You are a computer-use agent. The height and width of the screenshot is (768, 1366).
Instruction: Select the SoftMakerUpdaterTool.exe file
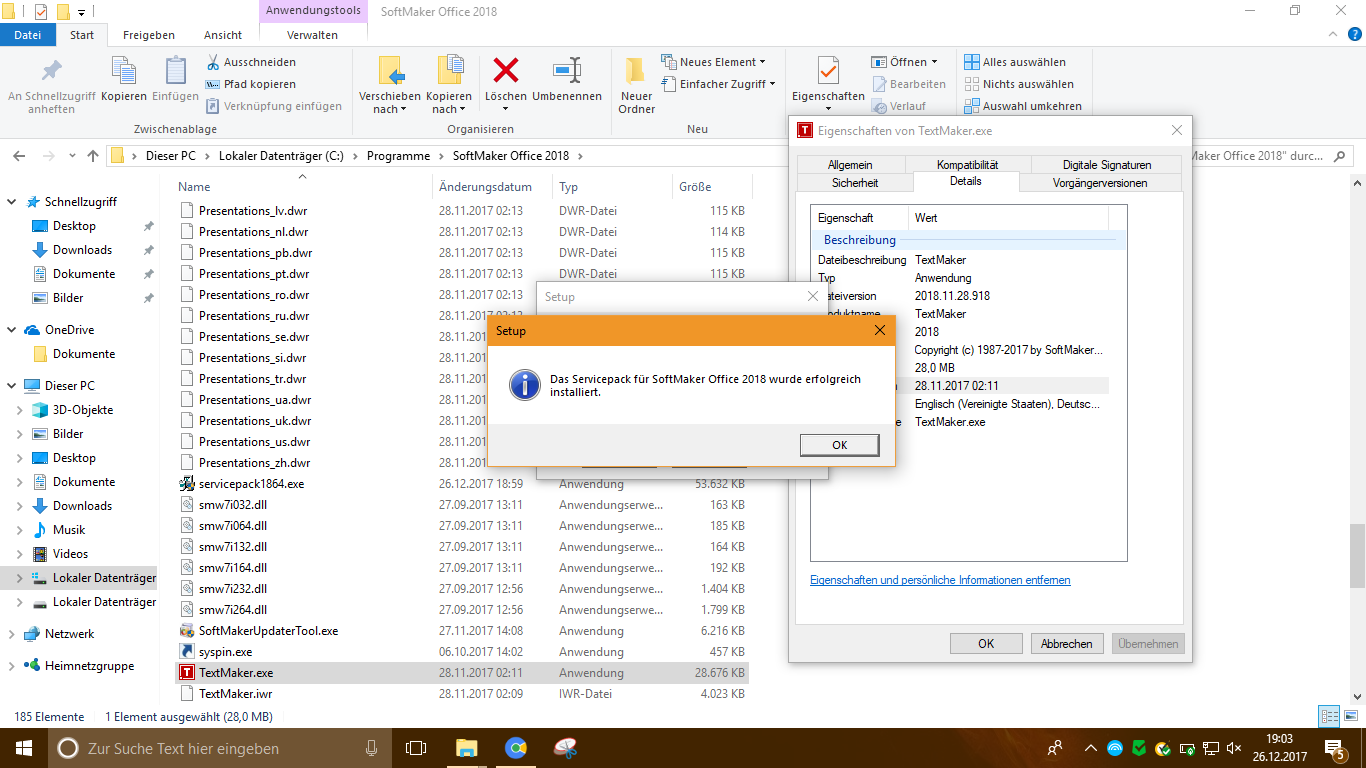[268, 631]
